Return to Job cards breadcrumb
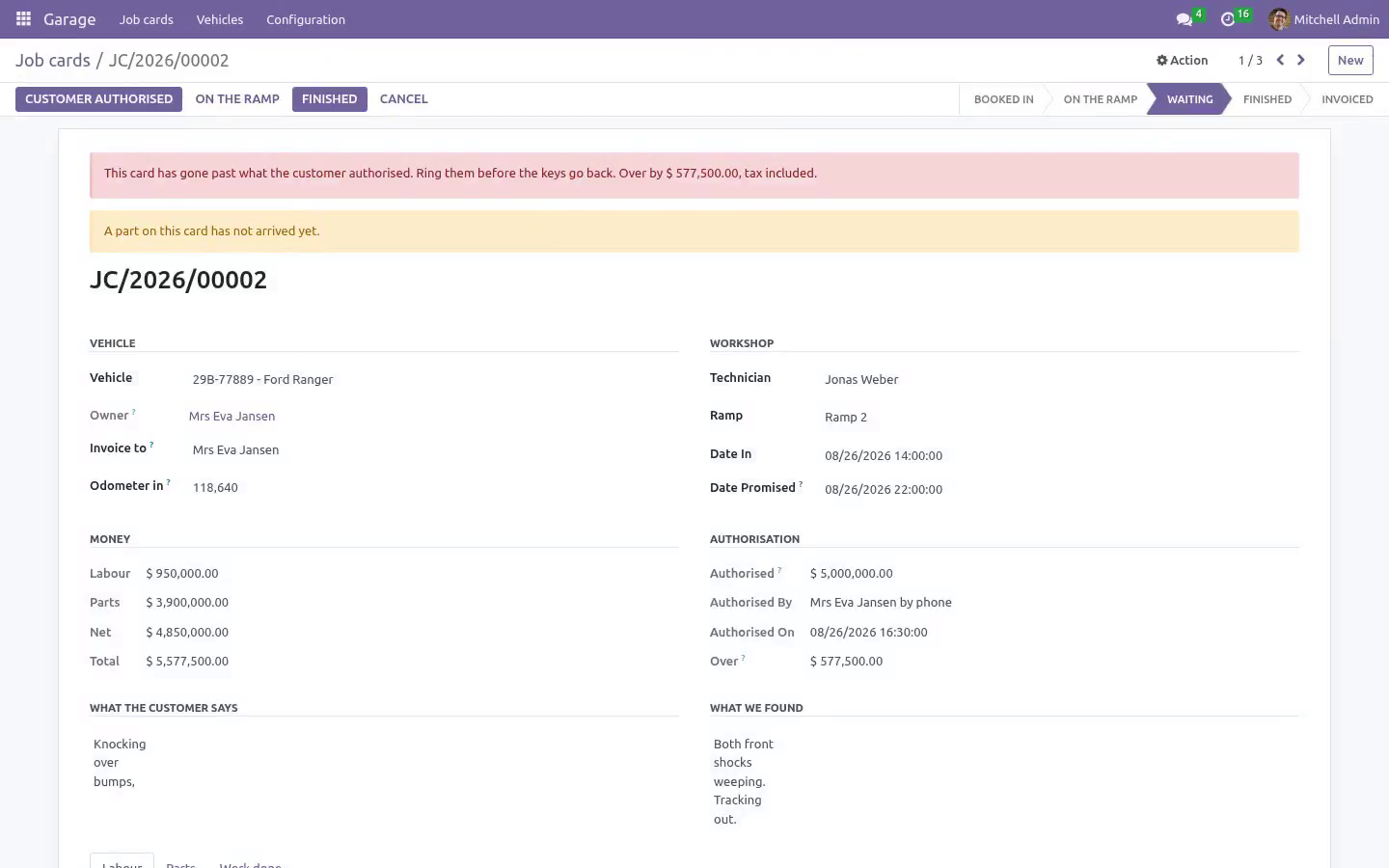The height and width of the screenshot is (868, 1389). 53,60
